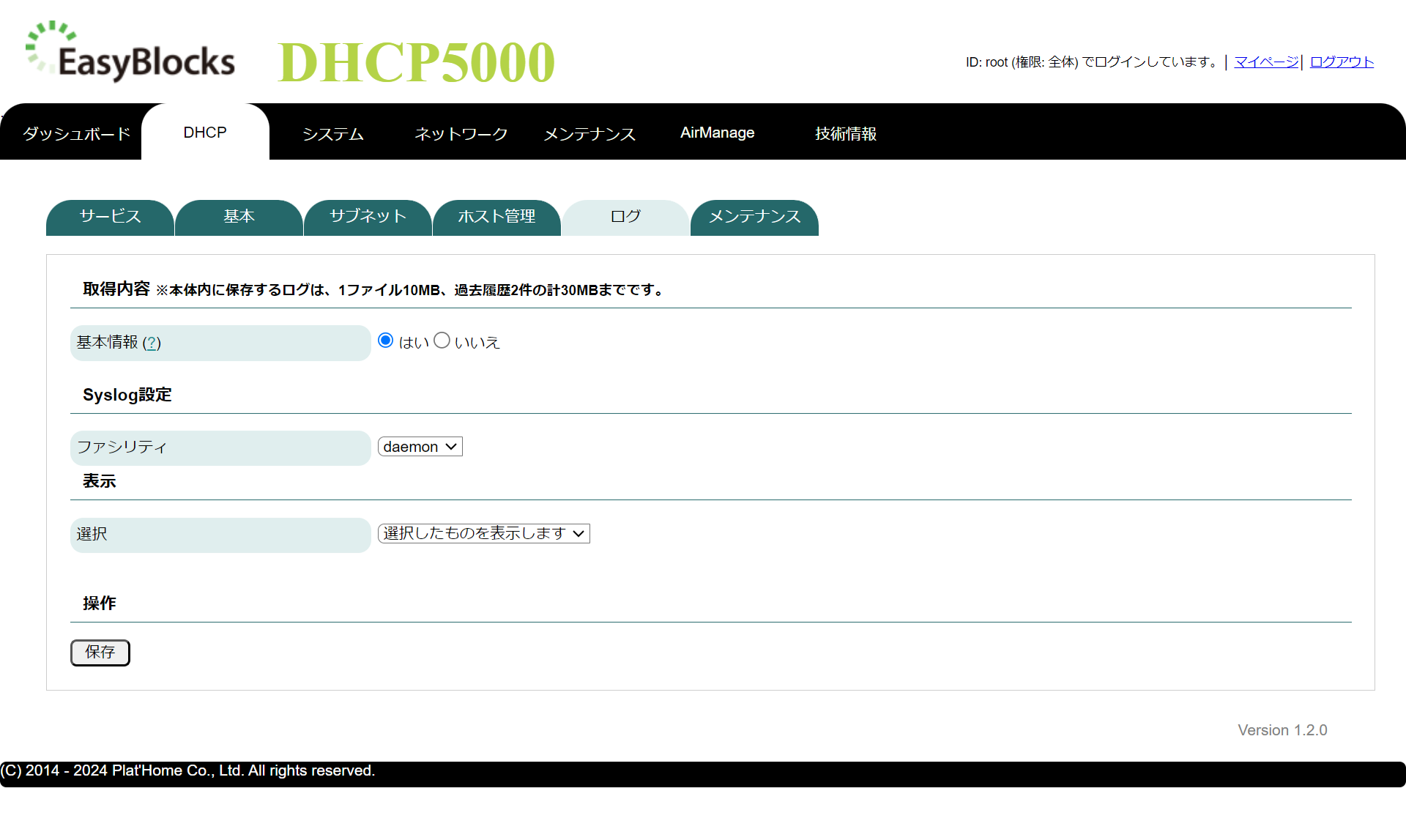The image size is (1406, 840).
Task: Click the copyright footer text
Action: click(x=187, y=770)
